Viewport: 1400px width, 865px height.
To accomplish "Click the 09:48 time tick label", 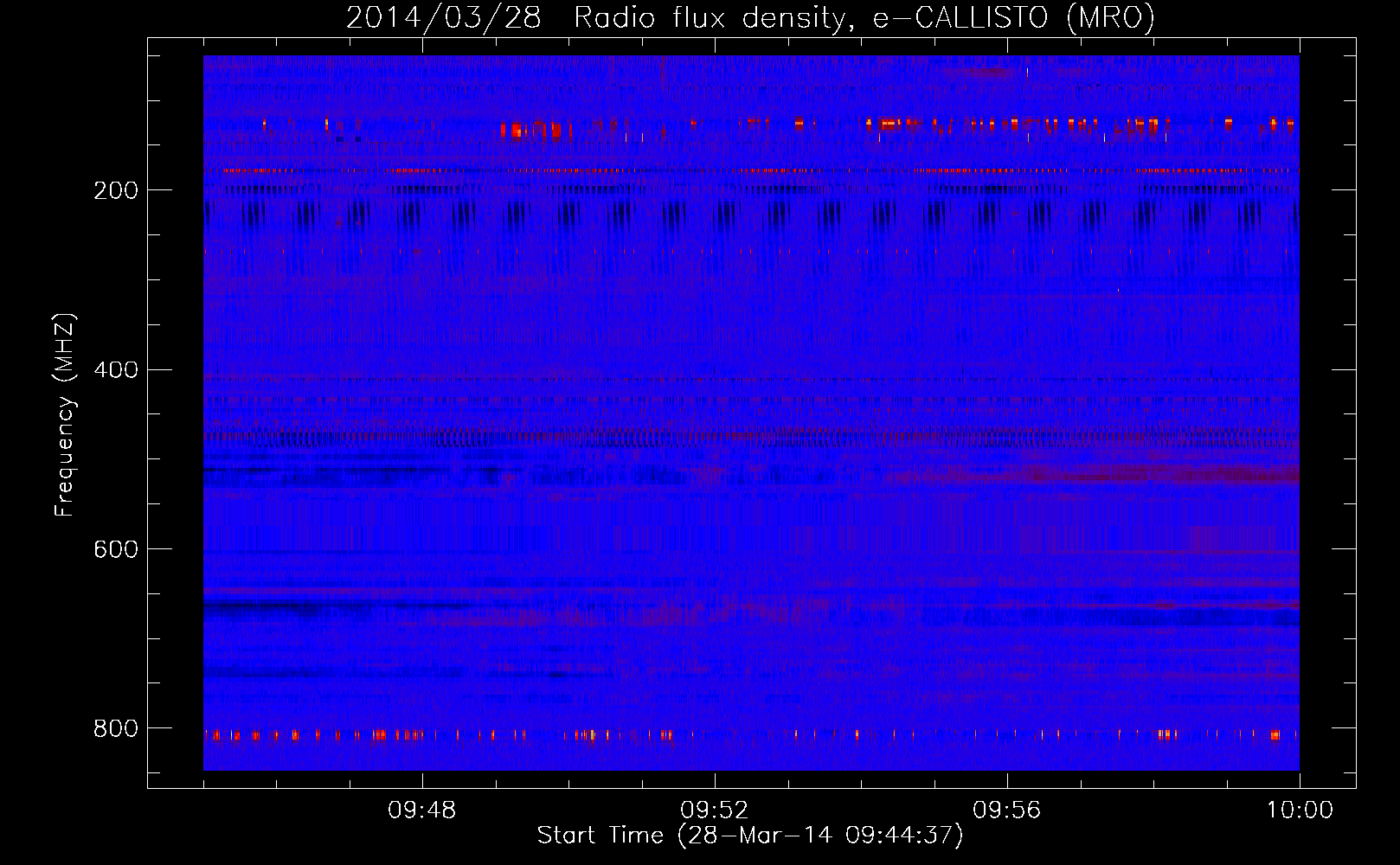I will coord(422,811).
